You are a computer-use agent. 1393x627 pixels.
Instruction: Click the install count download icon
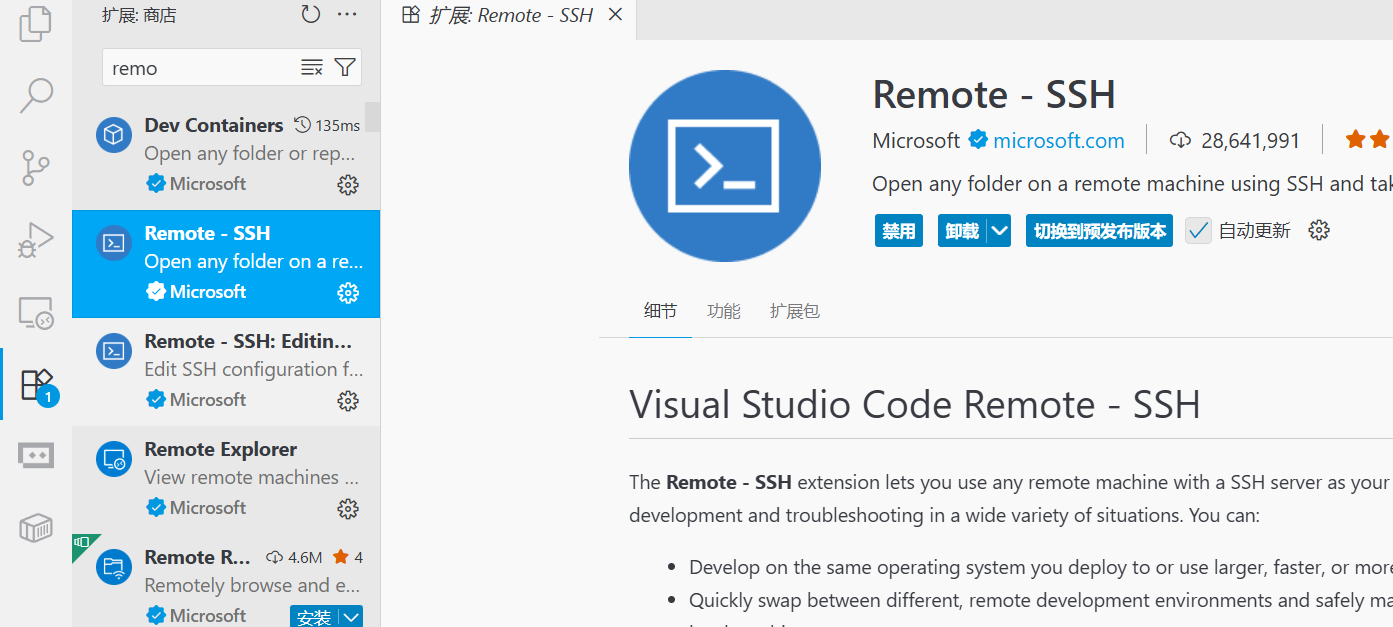coord(1180,140)
